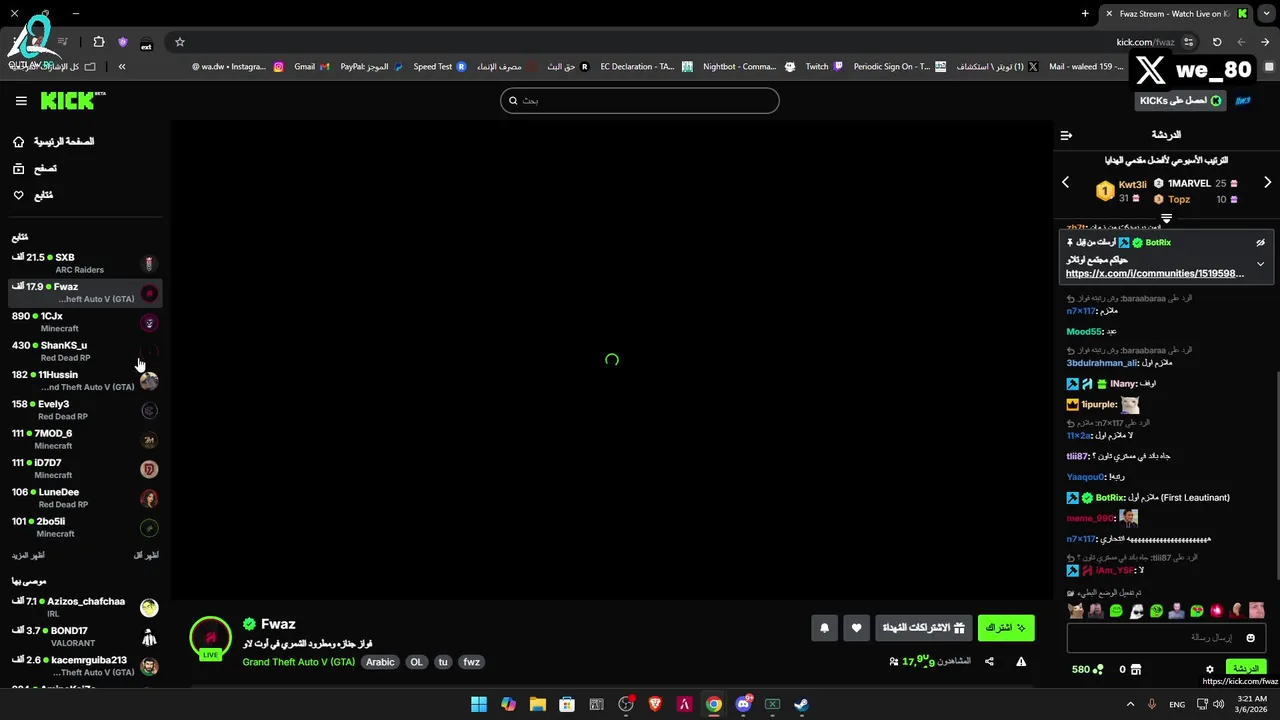Open Windows Start menu

479,704
